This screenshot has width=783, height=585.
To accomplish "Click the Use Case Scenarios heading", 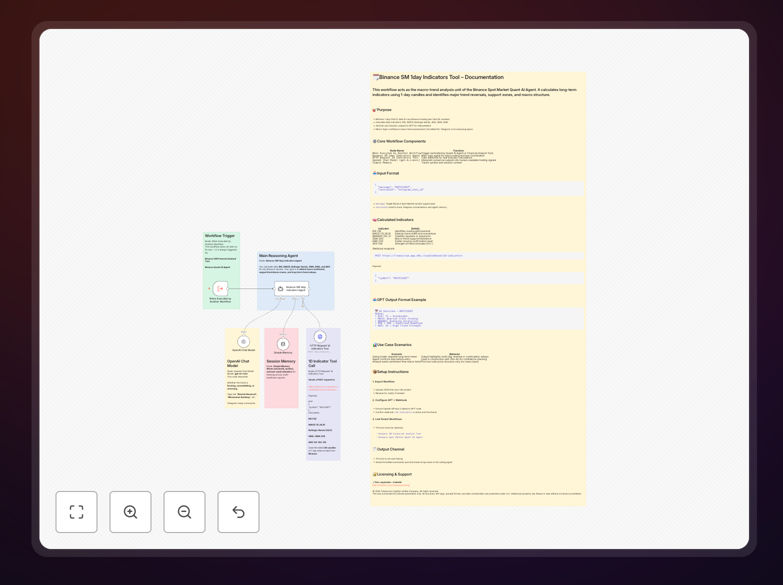I will click(392, 345).
